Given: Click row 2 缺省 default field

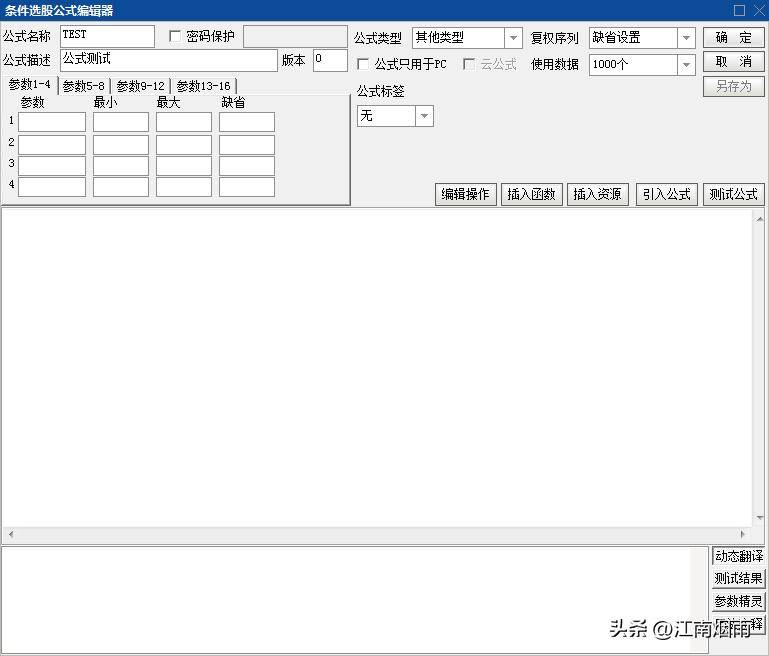Looking at the screenshot, I should tap(247, 145).
